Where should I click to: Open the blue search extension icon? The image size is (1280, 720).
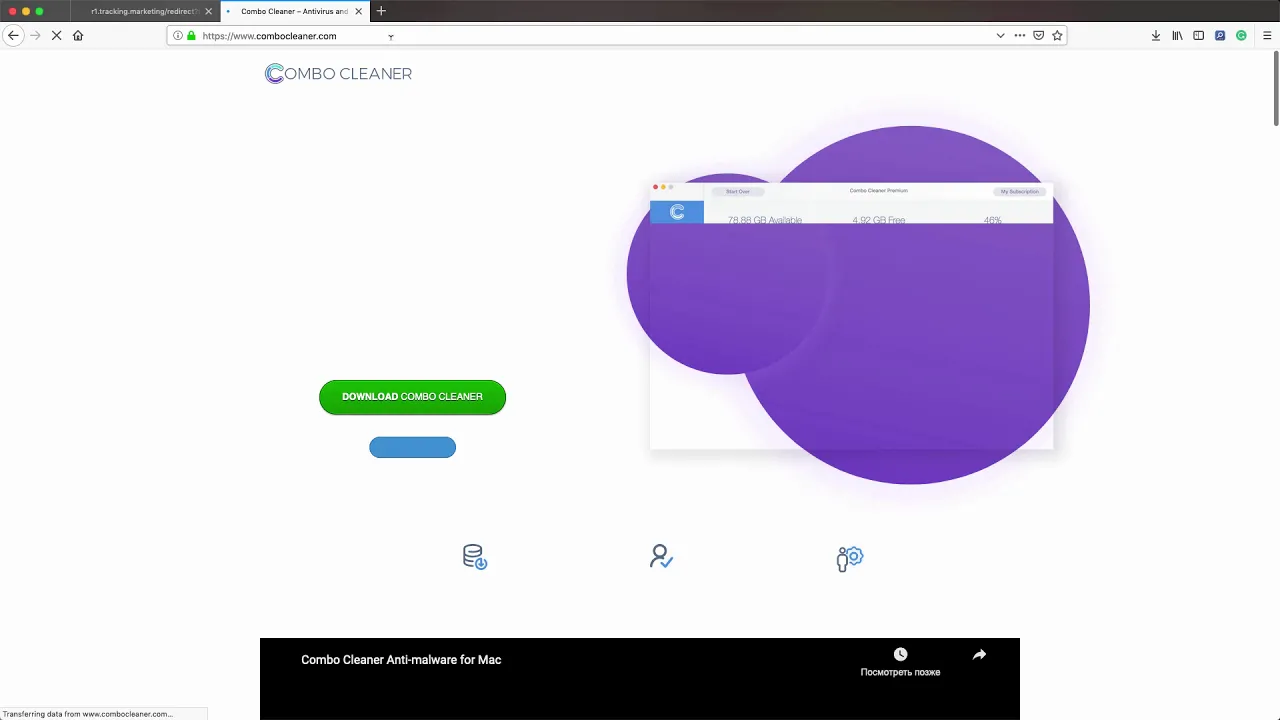[1220, 35]
